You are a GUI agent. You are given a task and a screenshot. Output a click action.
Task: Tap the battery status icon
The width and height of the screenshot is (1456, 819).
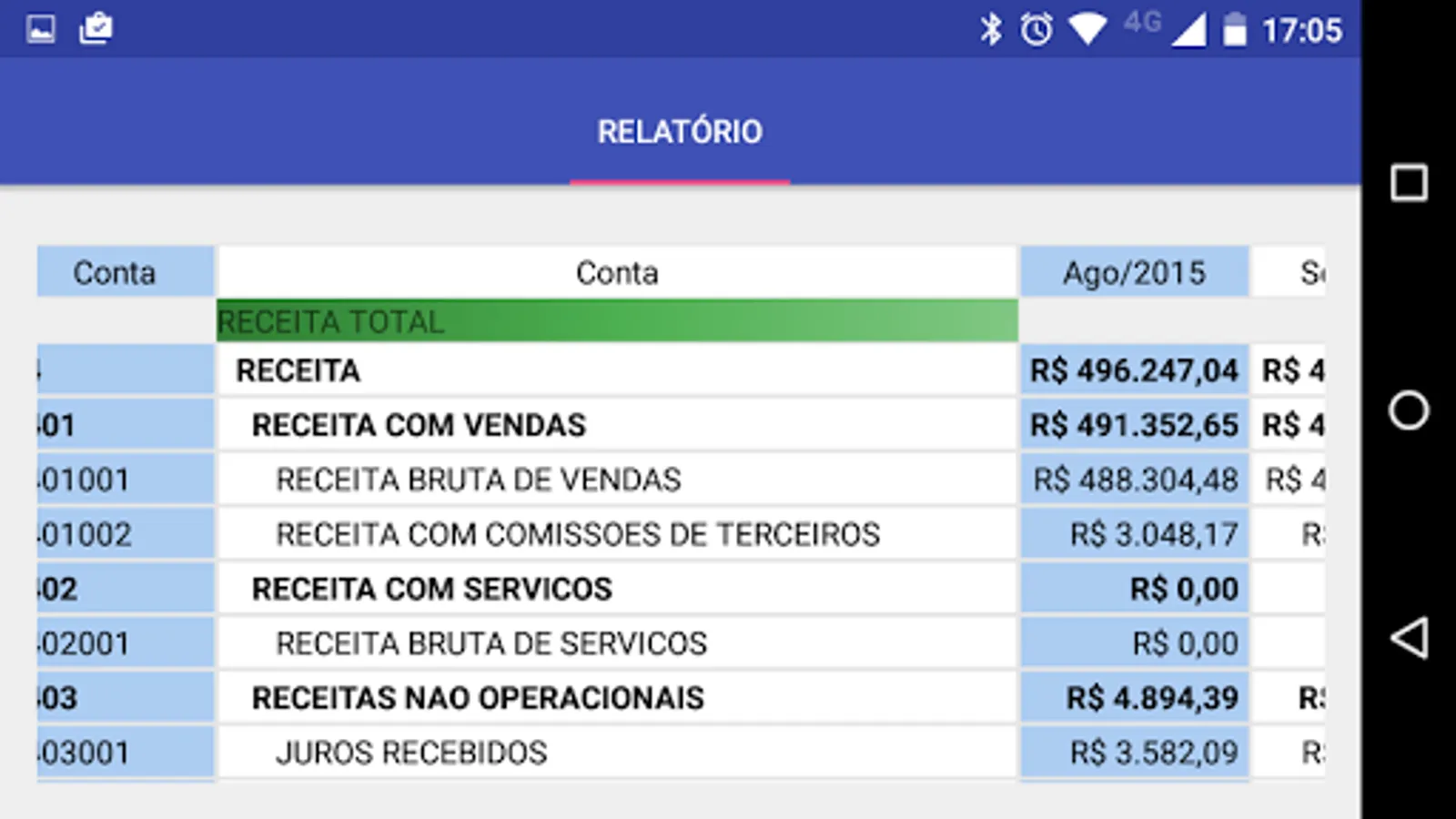coord(1234,29)
